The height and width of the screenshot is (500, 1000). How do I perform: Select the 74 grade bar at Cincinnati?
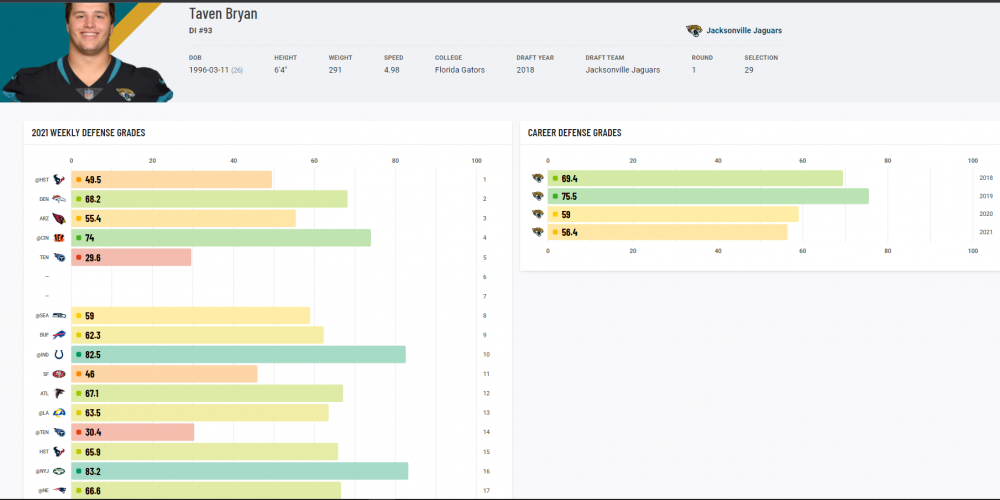[221, 238]
